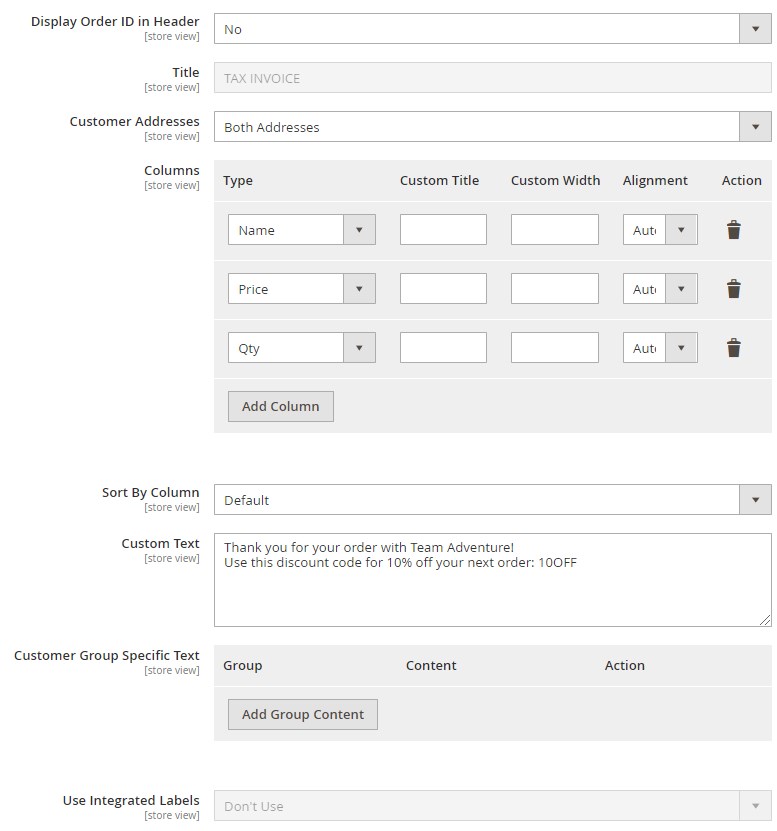Viewport: 777px width, 831px height.
Task: Click Custom Title field in Qty row
Action: point(443,348)
